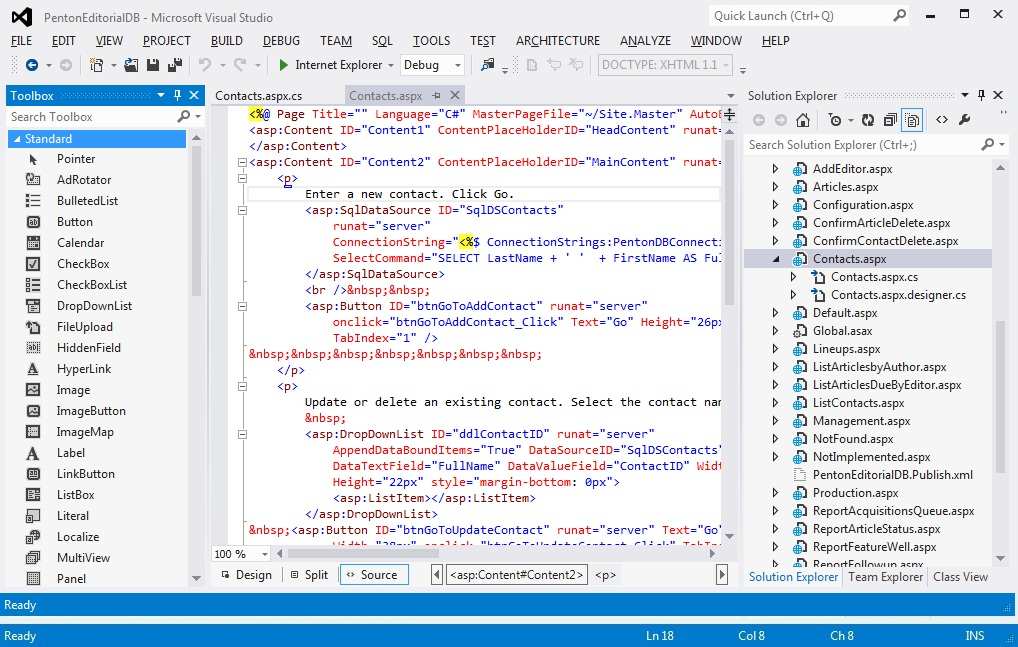
Task: Click the Undo icon on the toolbar
Action: 206,64
